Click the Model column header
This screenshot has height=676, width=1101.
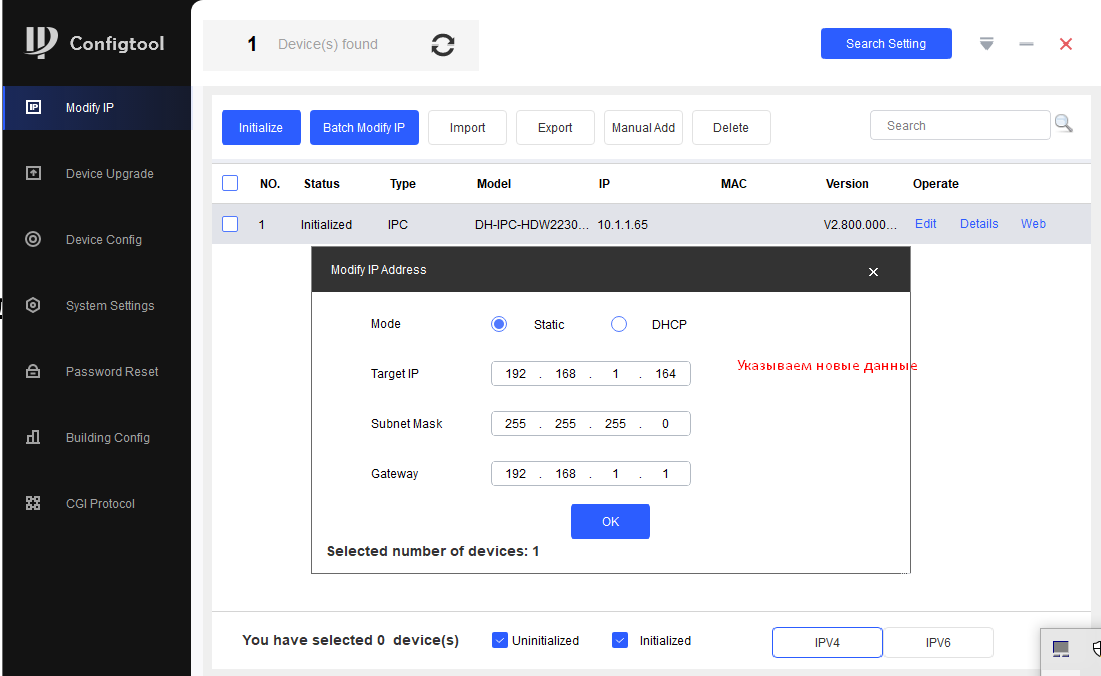click(494, 183)
